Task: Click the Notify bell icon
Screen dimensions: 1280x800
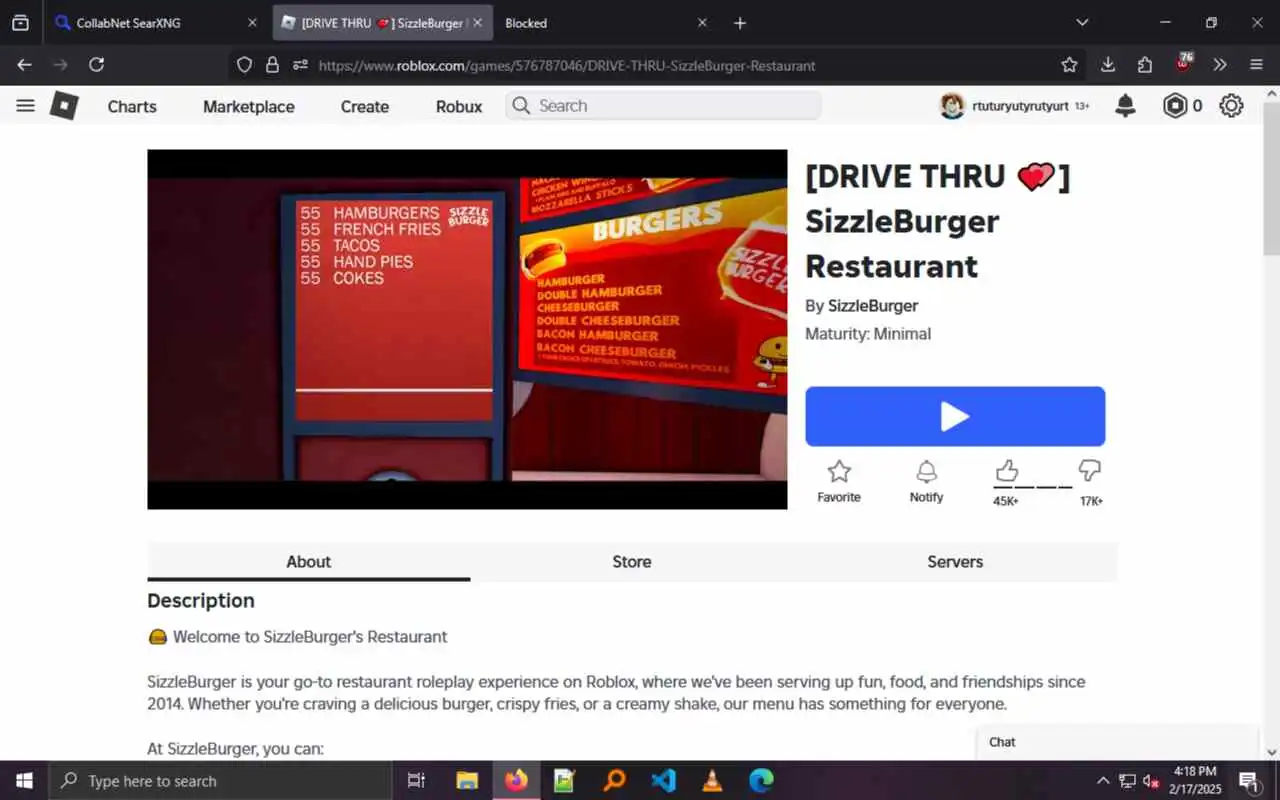Action: click(926, 471)
